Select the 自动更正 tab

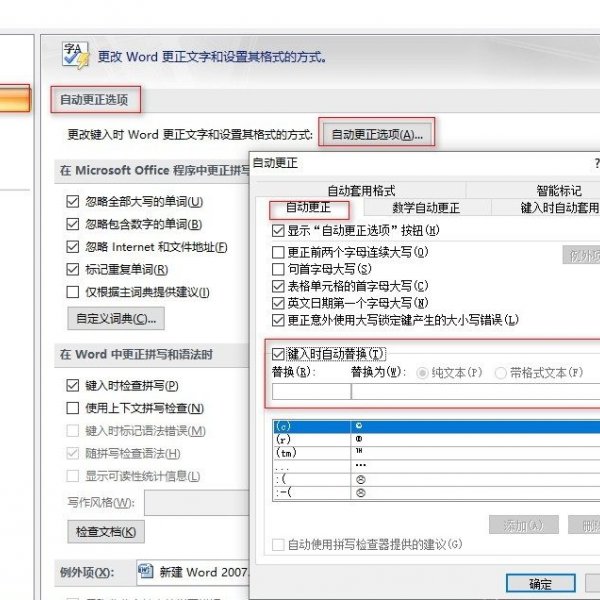(310, 208)
